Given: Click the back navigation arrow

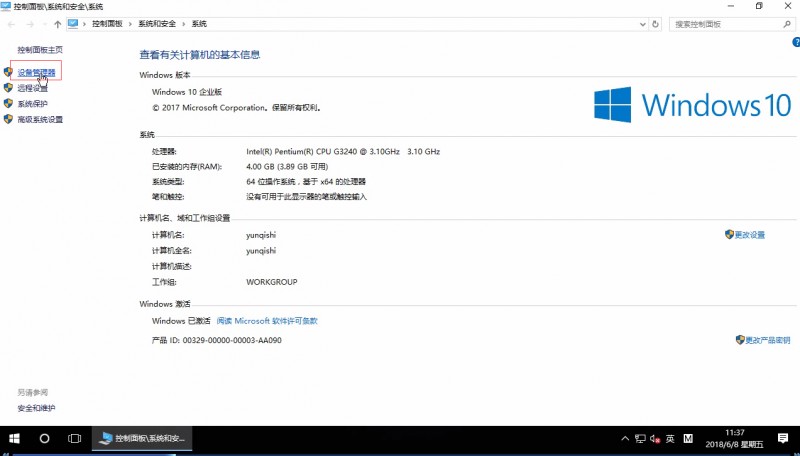Looking at the screenshot, I should pos(11,24).
